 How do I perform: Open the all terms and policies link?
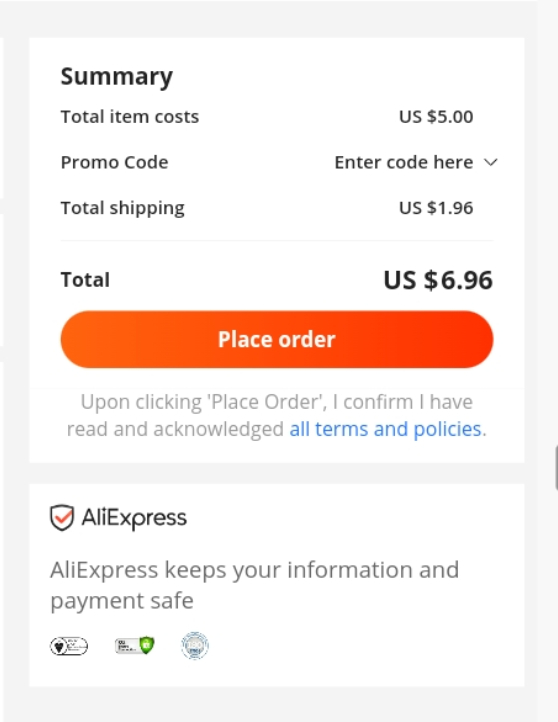385,429
